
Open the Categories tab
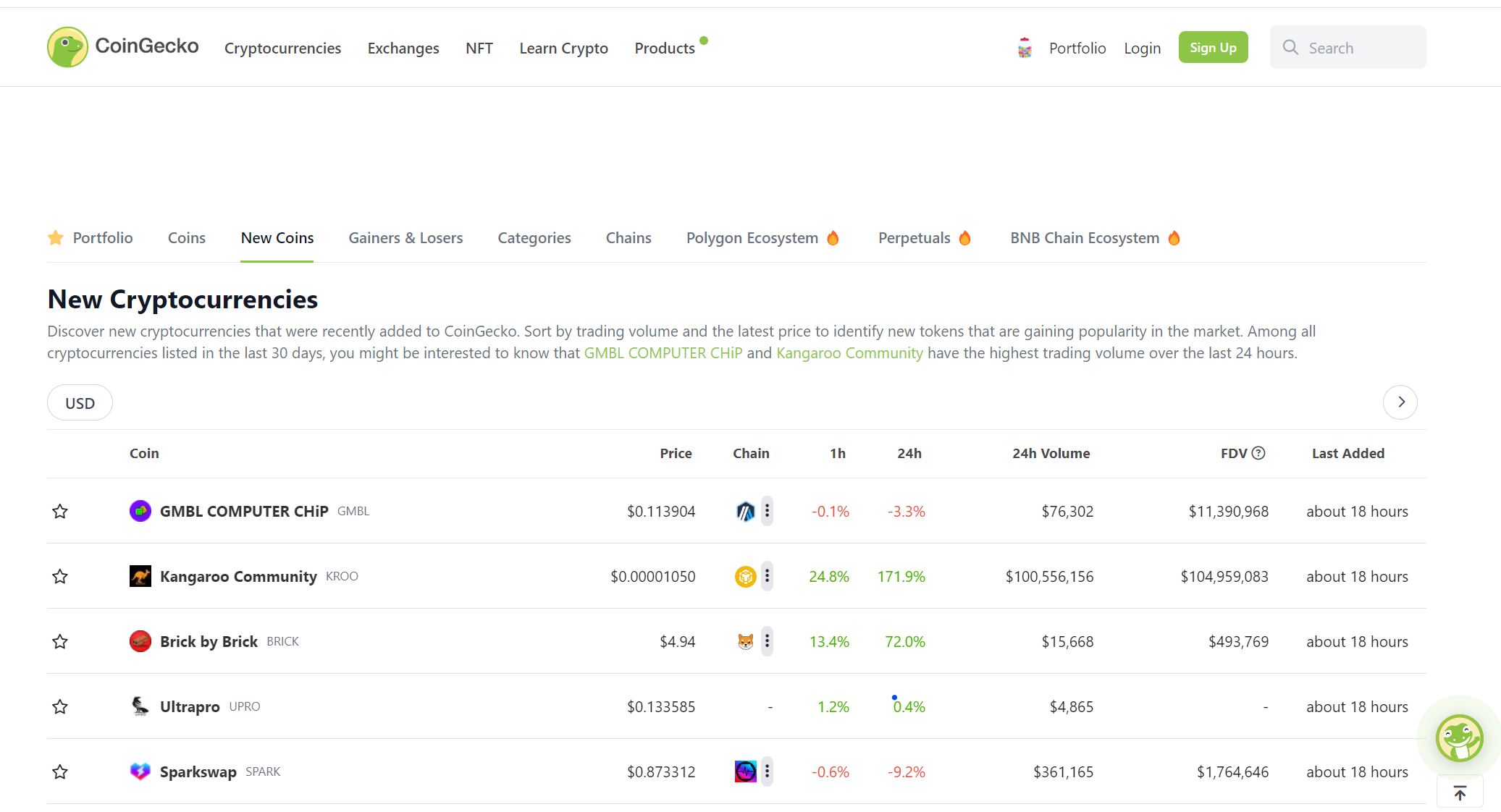click(534, 237)
